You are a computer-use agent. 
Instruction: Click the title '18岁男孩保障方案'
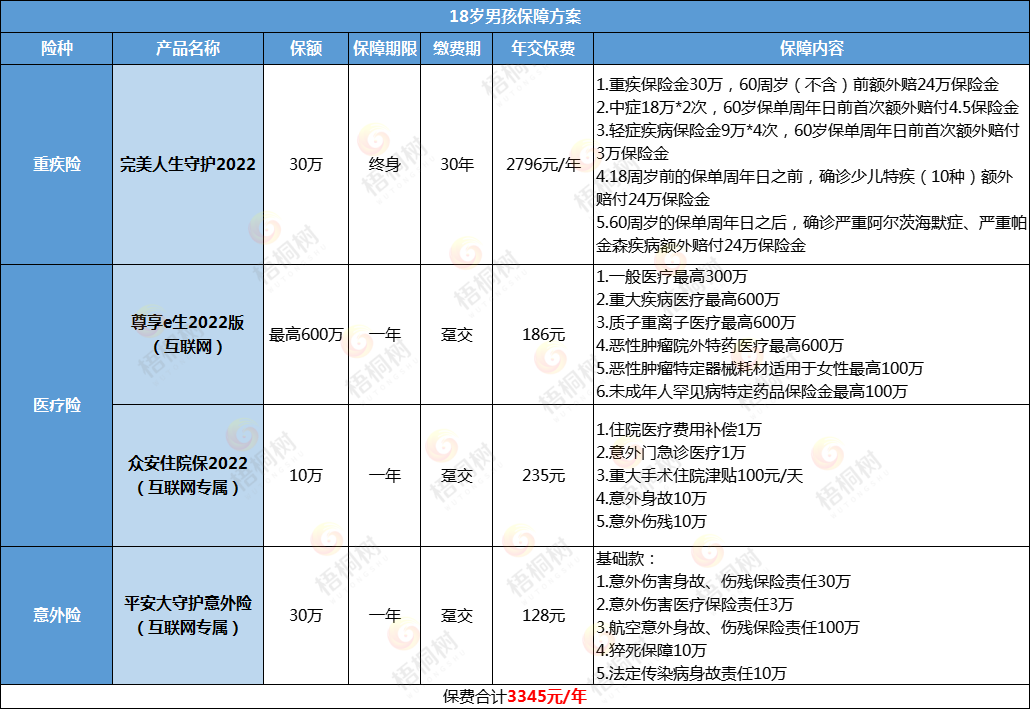click(x=515, y=16)
